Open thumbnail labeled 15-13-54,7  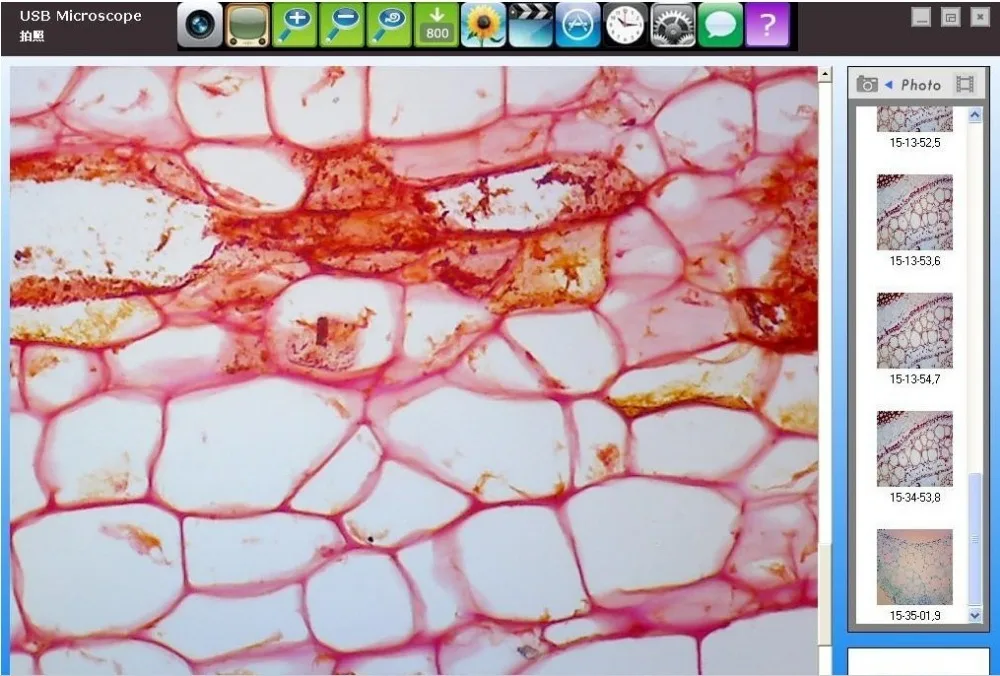click(915, 330)
